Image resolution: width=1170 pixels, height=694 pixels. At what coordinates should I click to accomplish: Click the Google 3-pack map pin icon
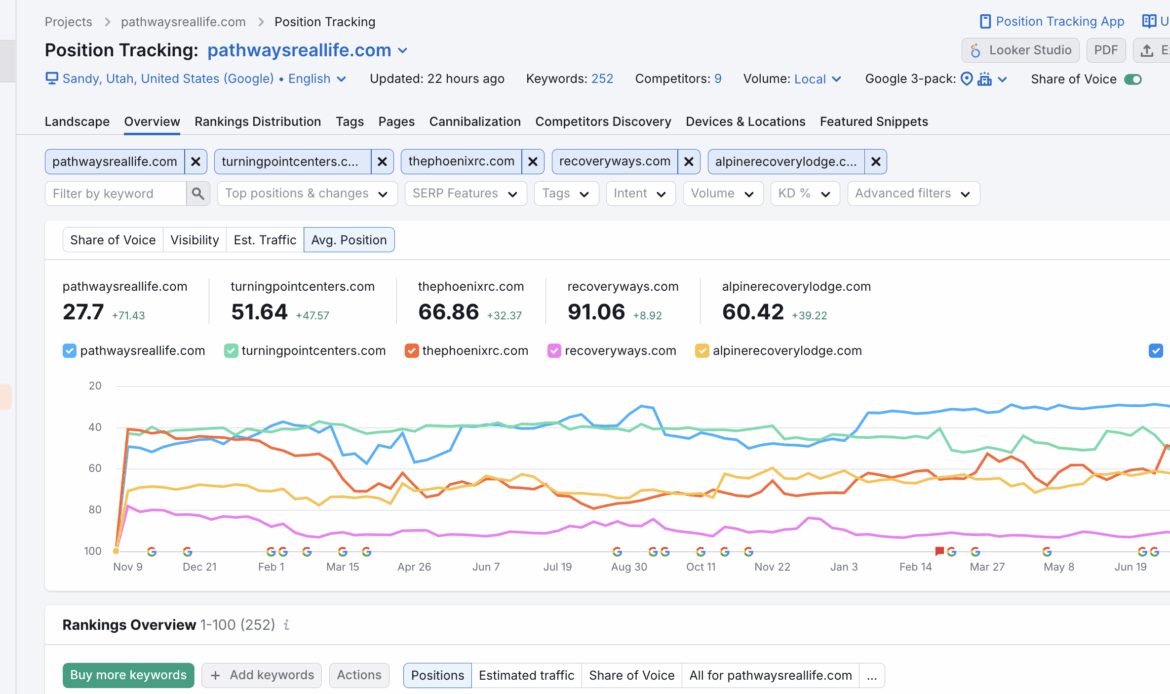tap(967, 79)
